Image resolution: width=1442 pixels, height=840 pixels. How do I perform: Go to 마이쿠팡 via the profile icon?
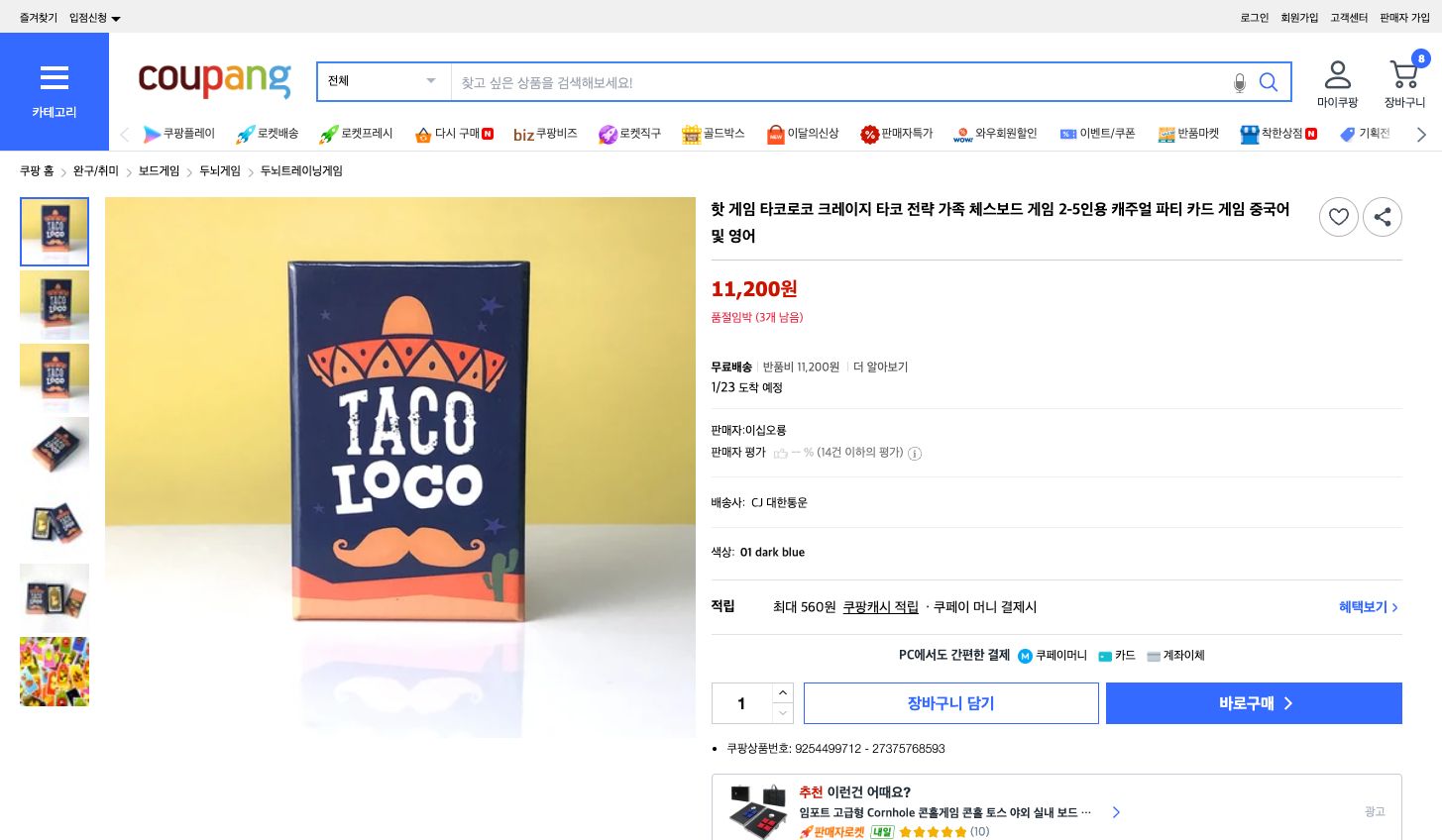point(1337,74)
